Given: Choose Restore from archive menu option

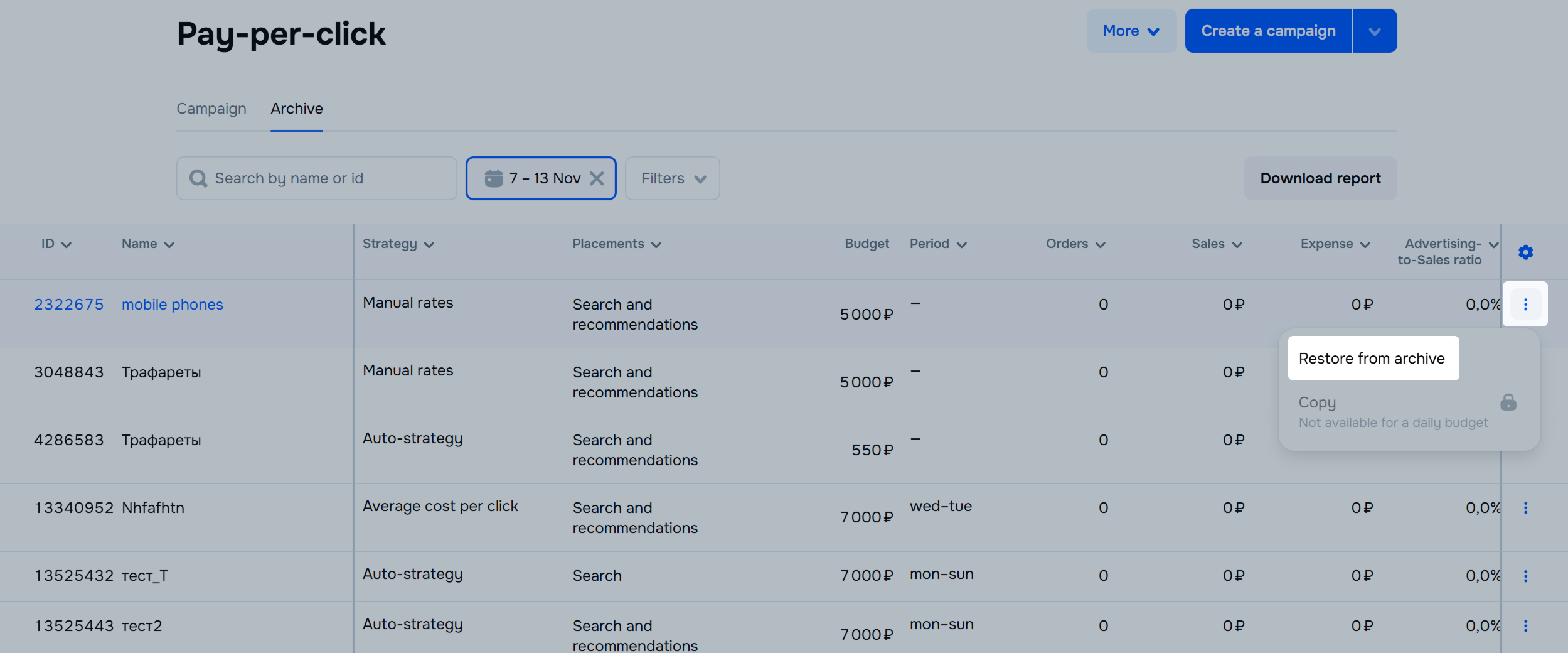Looking at the screenshot, I should [x=1372, y=359].
